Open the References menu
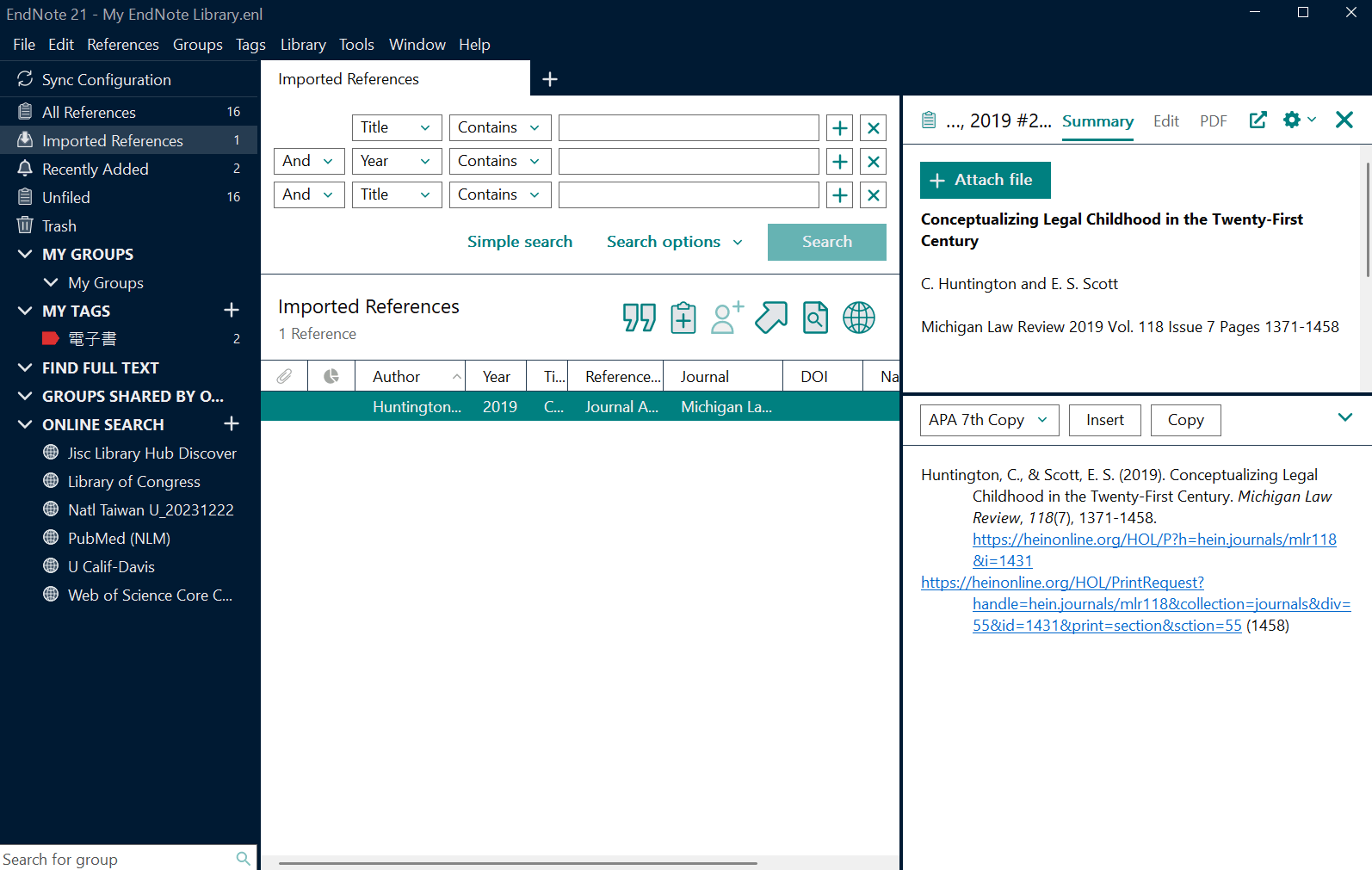The width and height of the screenshot is (1372, 870). [123, 45]
